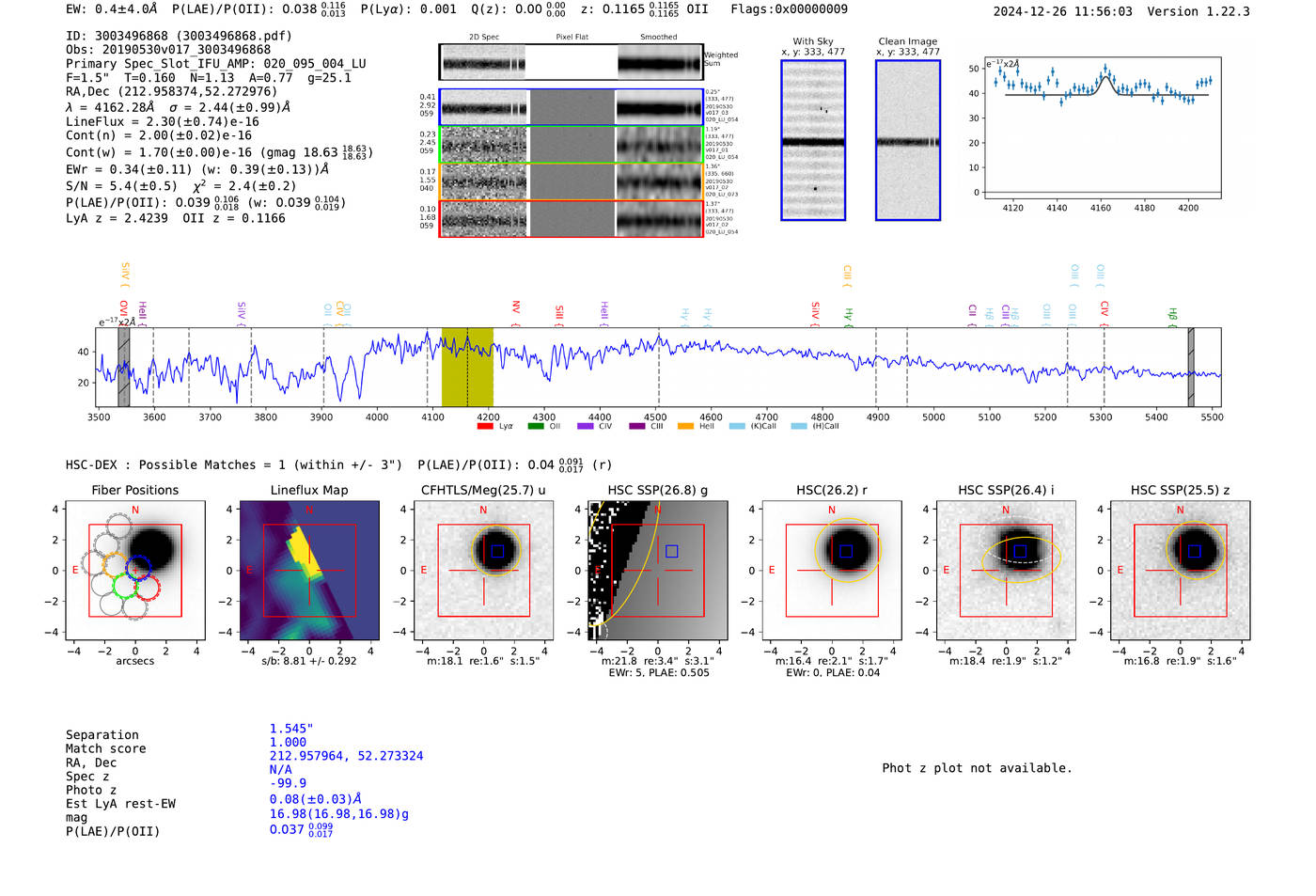The width and height of the screenshot is (1316, 896).
Task: Click the Match score value 1.000
Action: coord(288,742)
